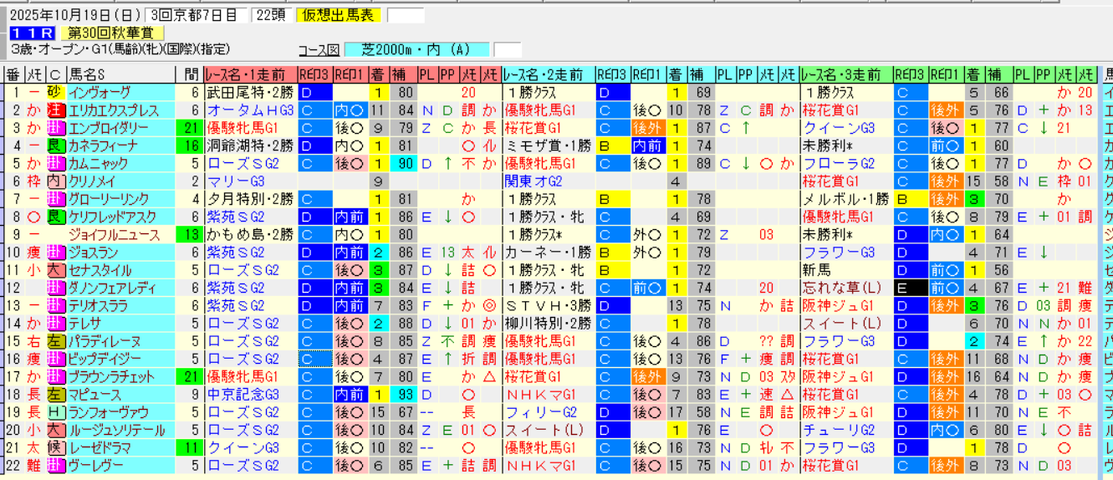The width and height of the screenshot is (1113, 480).
Task: Click the 左 badge beside マピュース
Action: coord(55,394)
